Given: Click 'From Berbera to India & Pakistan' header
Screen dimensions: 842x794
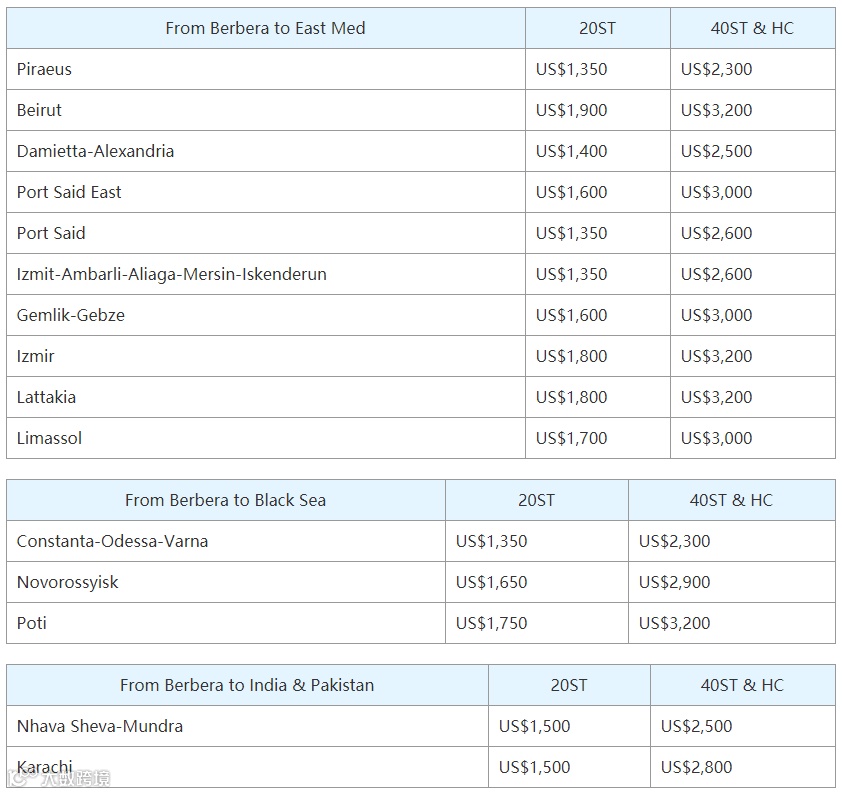Looking at the screenshot, I should click(247, 685).
